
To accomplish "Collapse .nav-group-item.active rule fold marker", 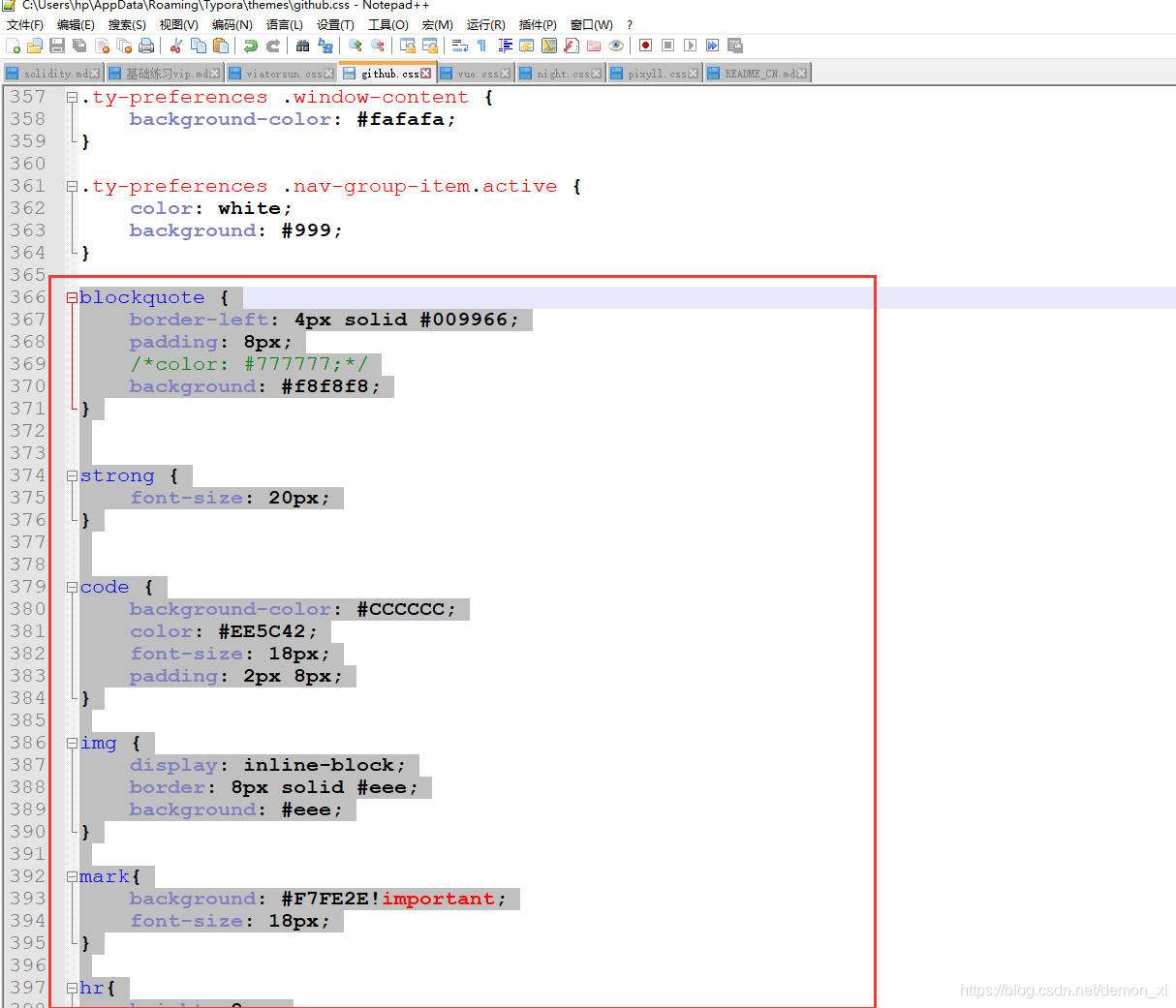I will [72, 187].
